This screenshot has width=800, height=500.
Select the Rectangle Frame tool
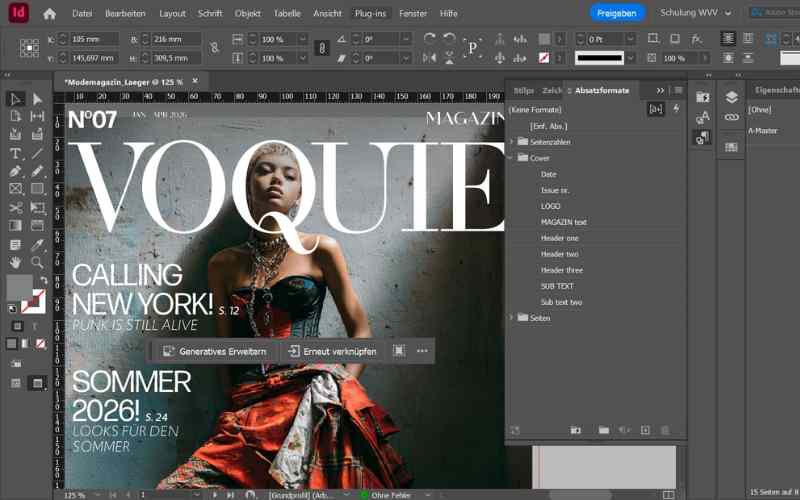pyautogui.click(x=15, y=189)
